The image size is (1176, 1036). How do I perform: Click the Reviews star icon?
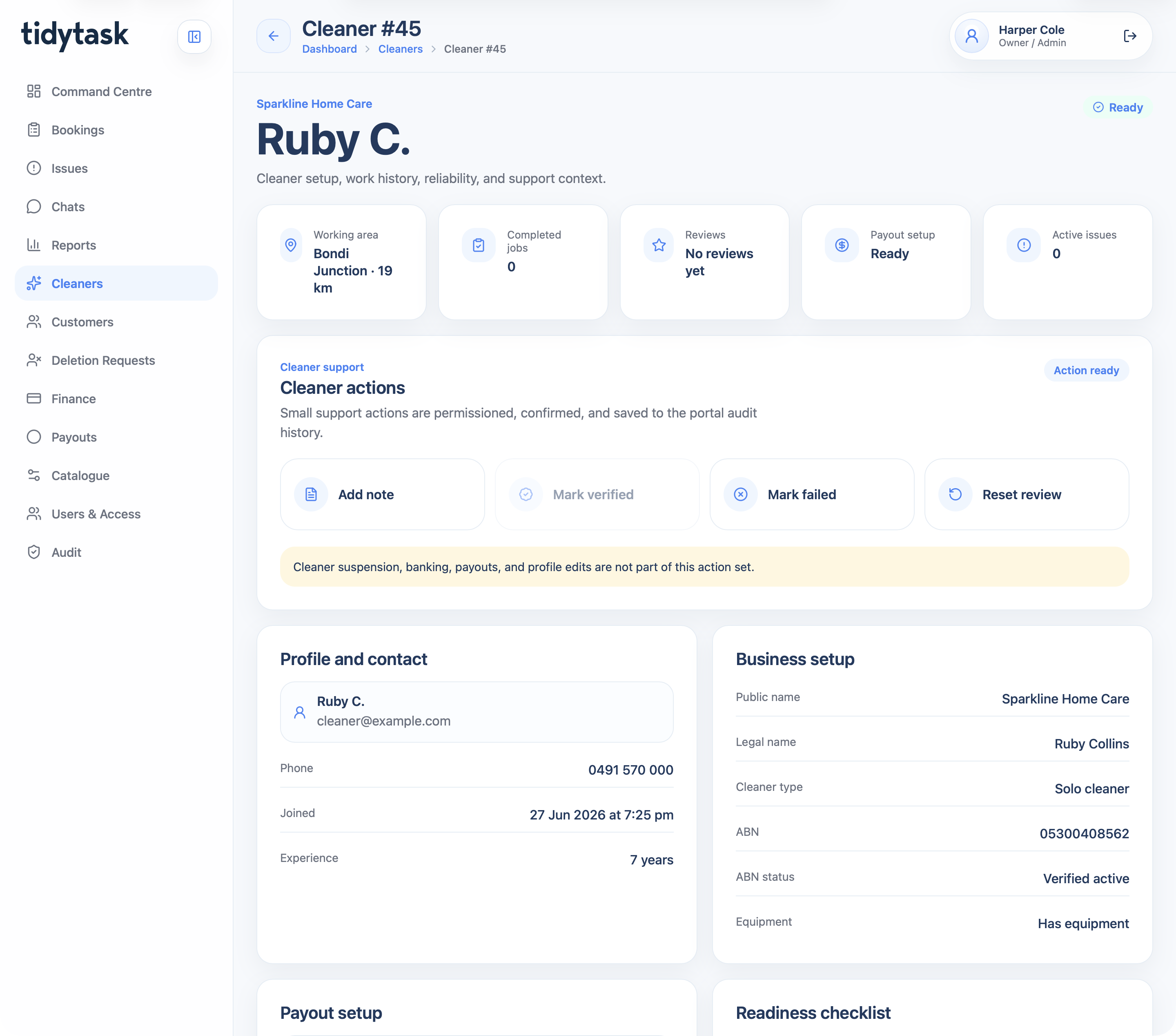659,245
